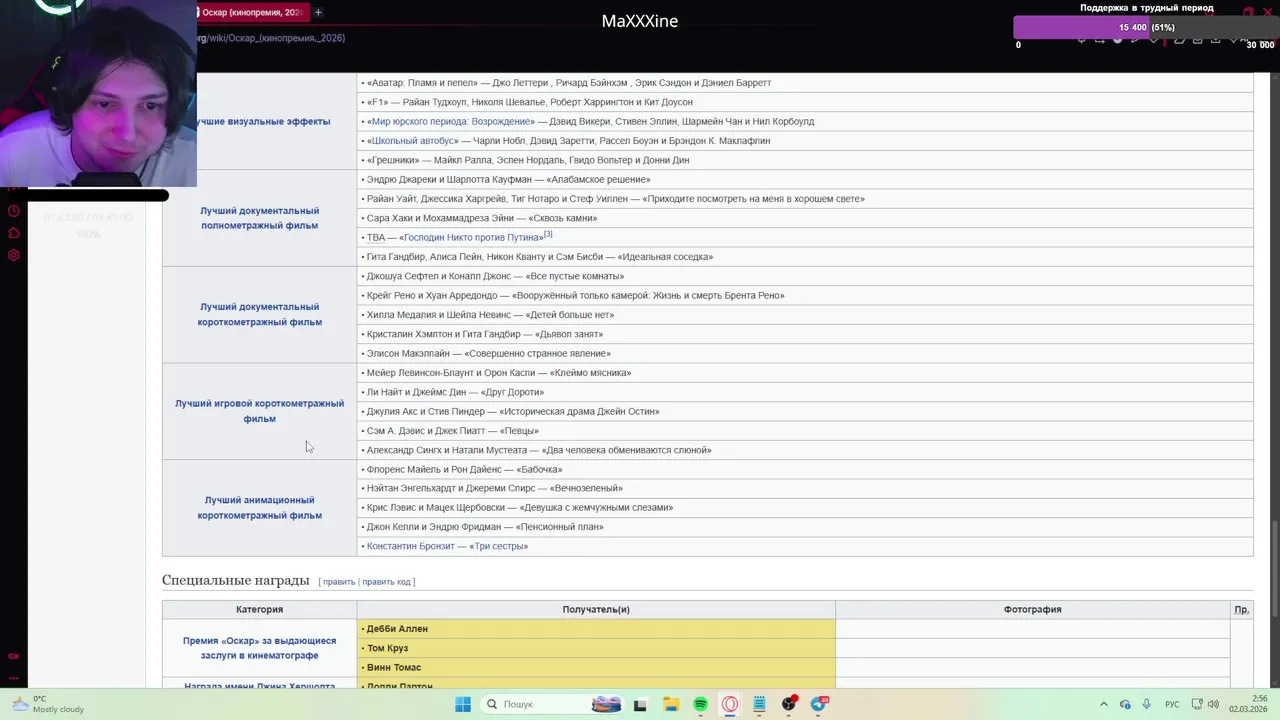
Task: Click the «Певцы» nominee row
Action: (x=805, y=431)
